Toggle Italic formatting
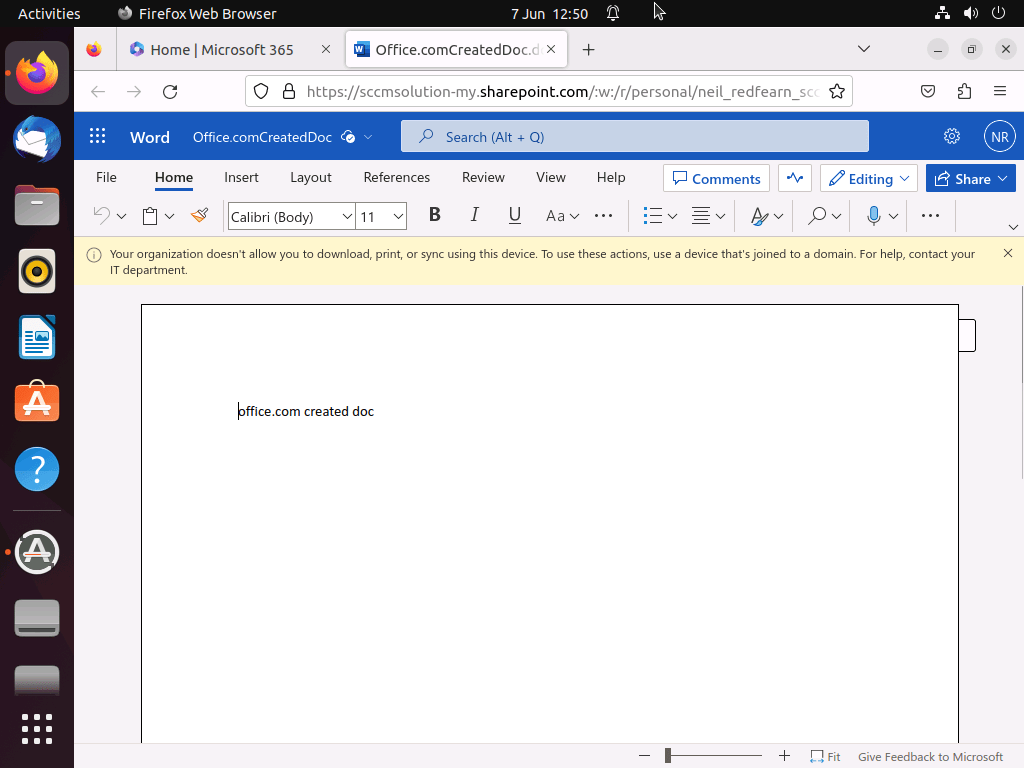The image size is (1024, 768). (475, 215)
